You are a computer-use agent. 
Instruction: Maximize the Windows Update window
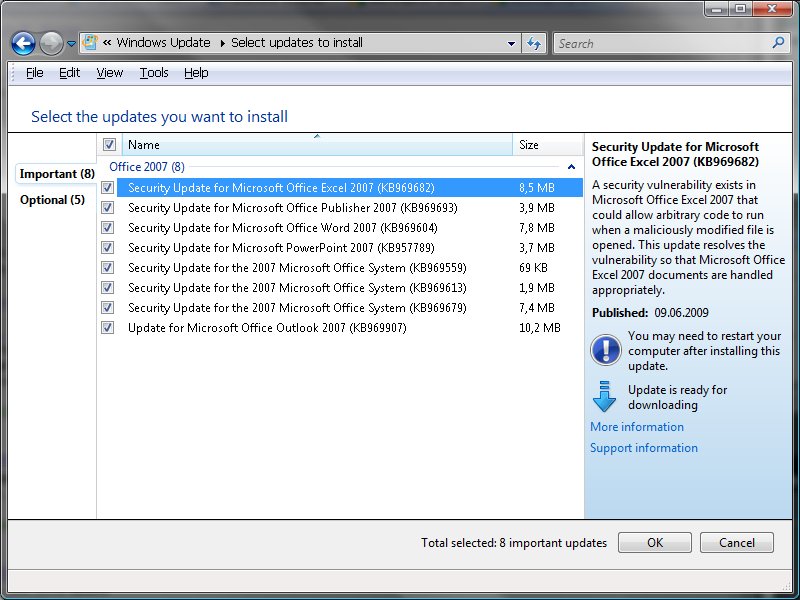(x=741, y=9)
